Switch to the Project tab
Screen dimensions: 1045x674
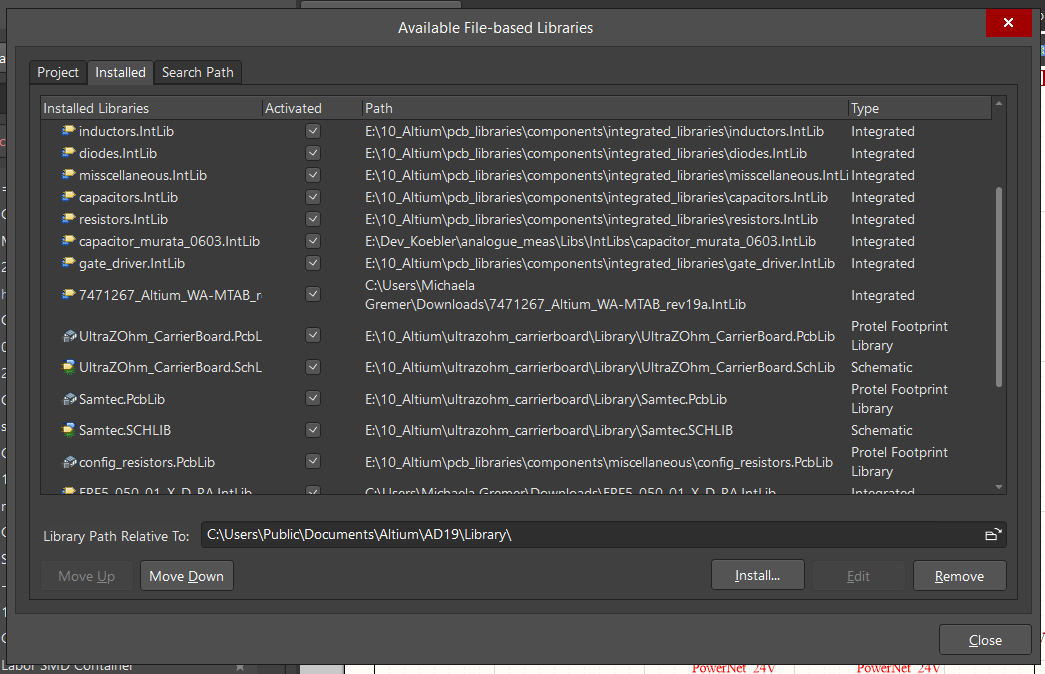point(58,72)
